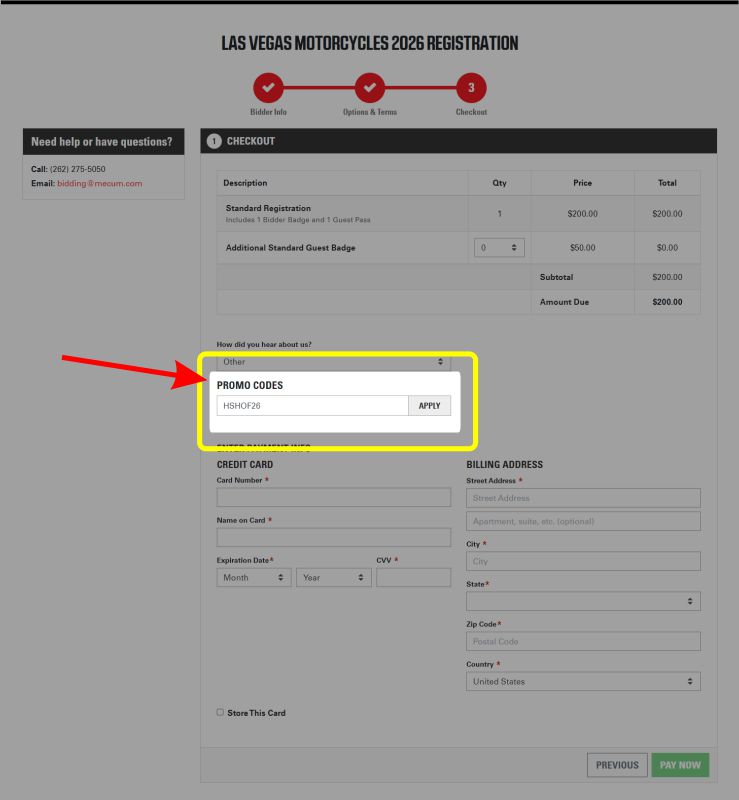Focus the City field
This screenshot has width=739, height=800.
(583, 561)
